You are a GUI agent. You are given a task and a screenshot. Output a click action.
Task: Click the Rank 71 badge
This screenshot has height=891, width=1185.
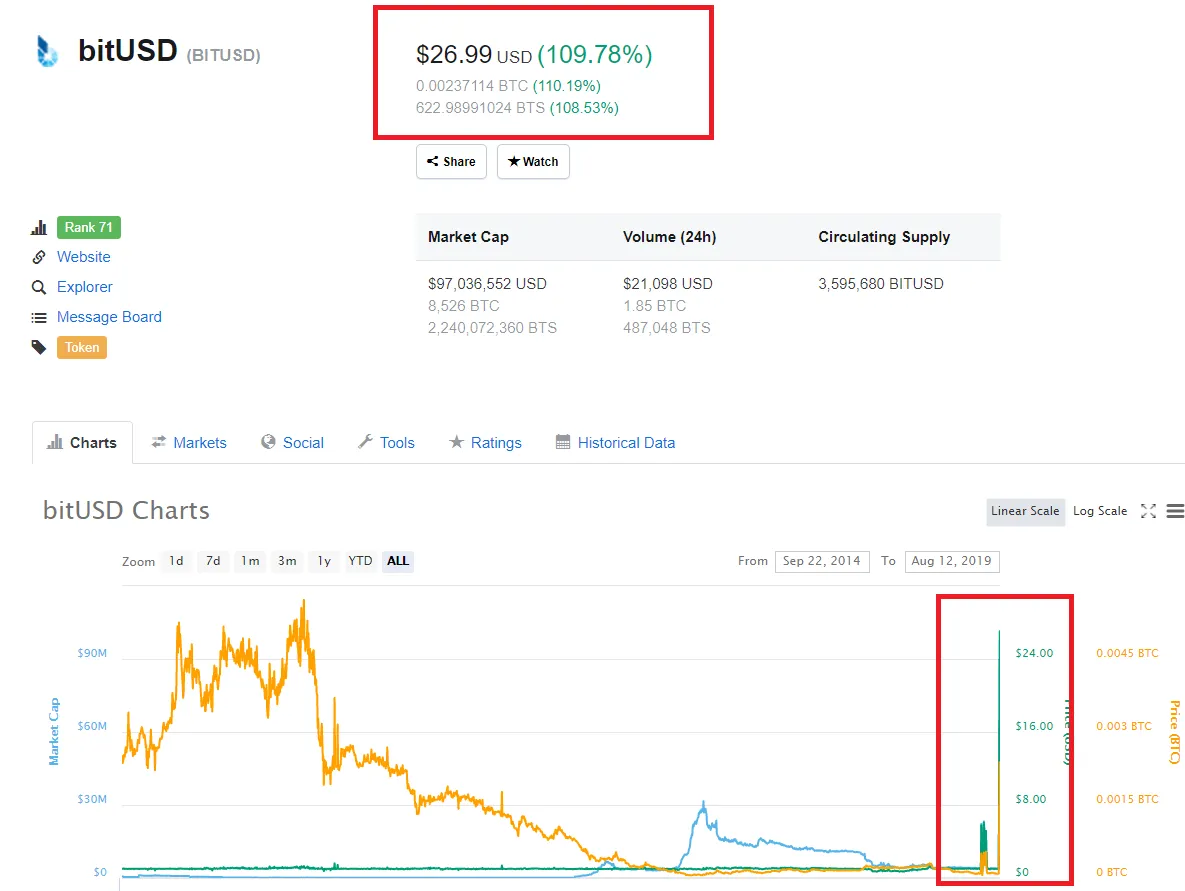tap(88, 227)
